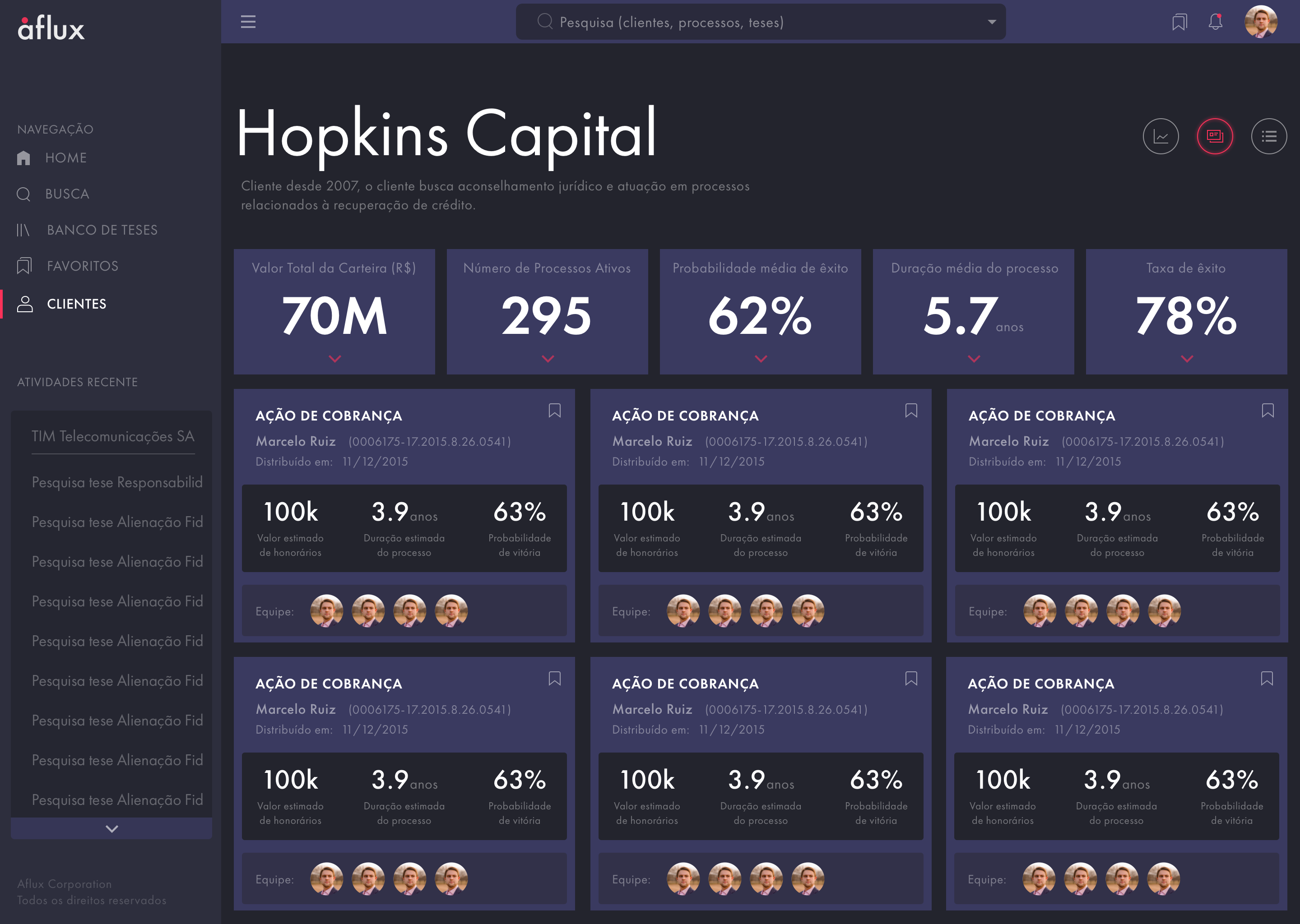Open the notifications bell
This screenshot has width=1300, height=924.
[x=1215, y=22]
